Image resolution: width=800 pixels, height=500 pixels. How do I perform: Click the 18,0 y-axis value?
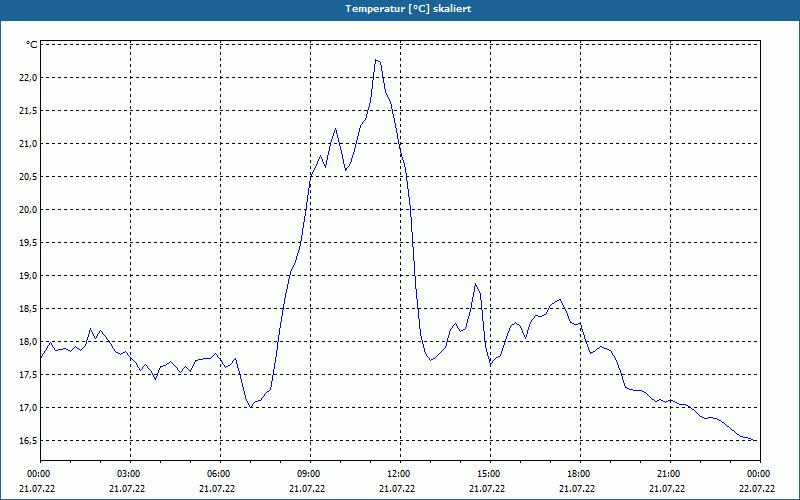29,342
